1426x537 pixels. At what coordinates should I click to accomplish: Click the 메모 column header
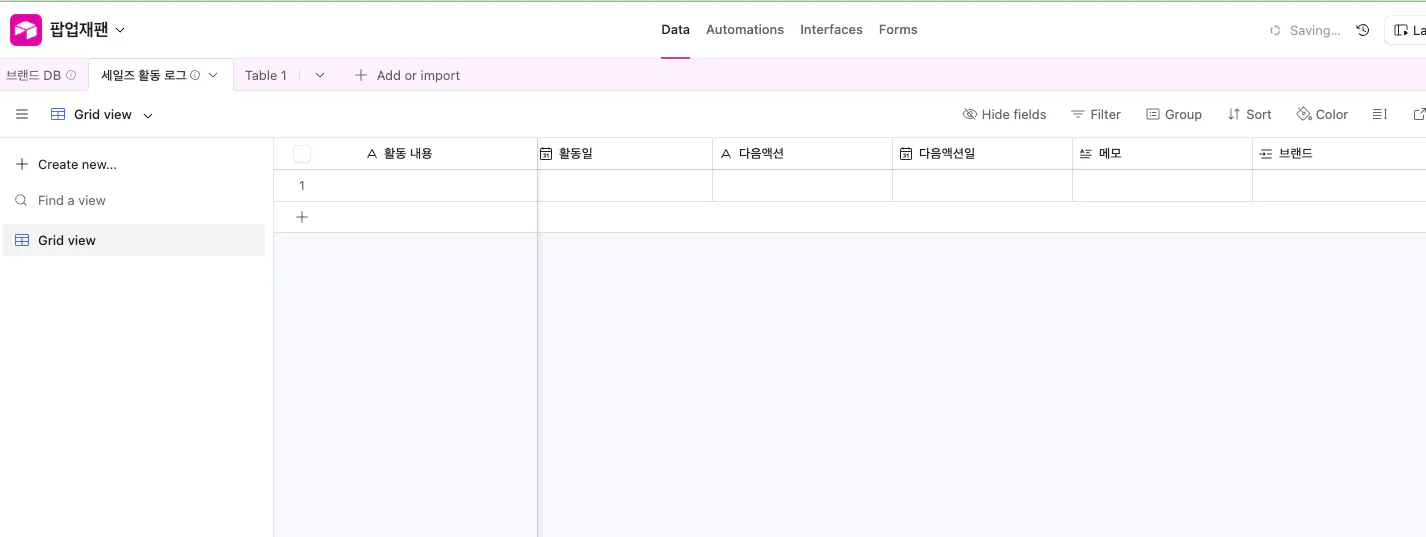click(1162, 154)
